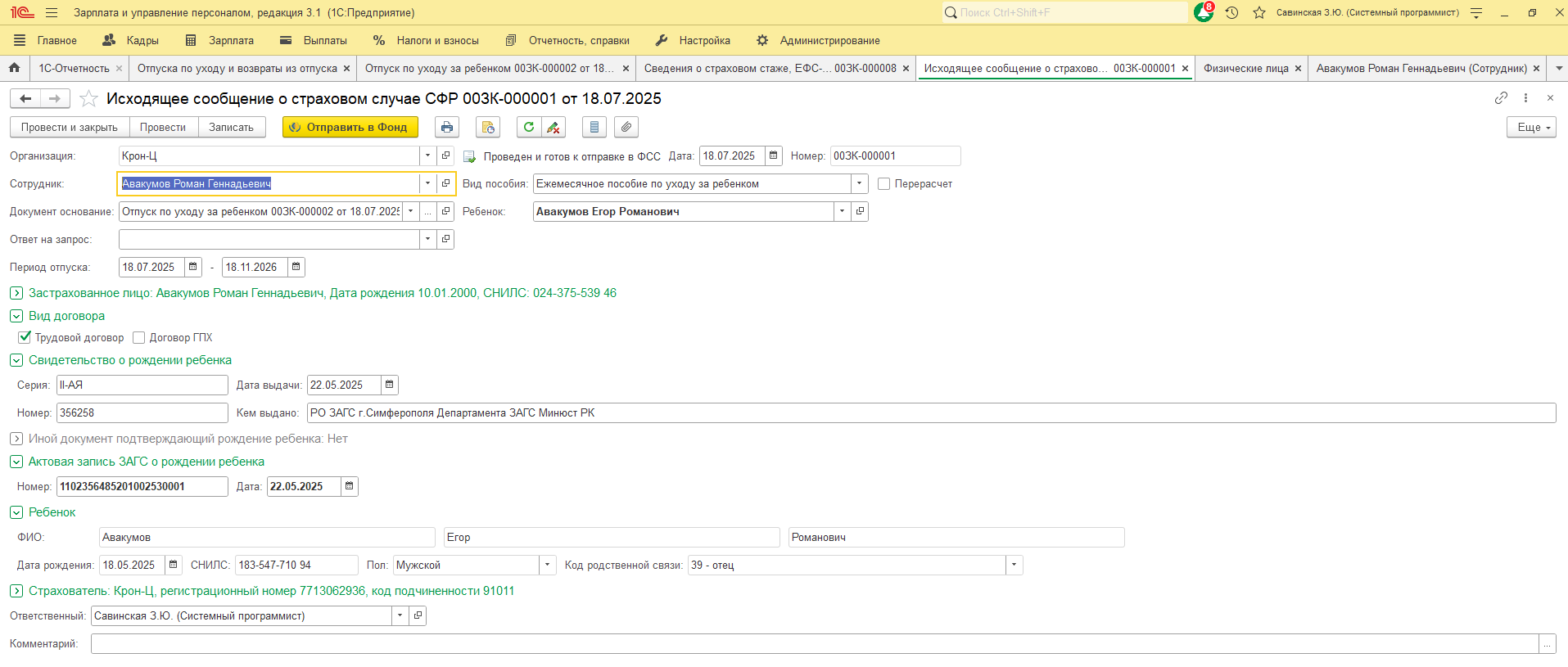
Task: Open calendar picker for document date
Action: [x=773, y=155]
